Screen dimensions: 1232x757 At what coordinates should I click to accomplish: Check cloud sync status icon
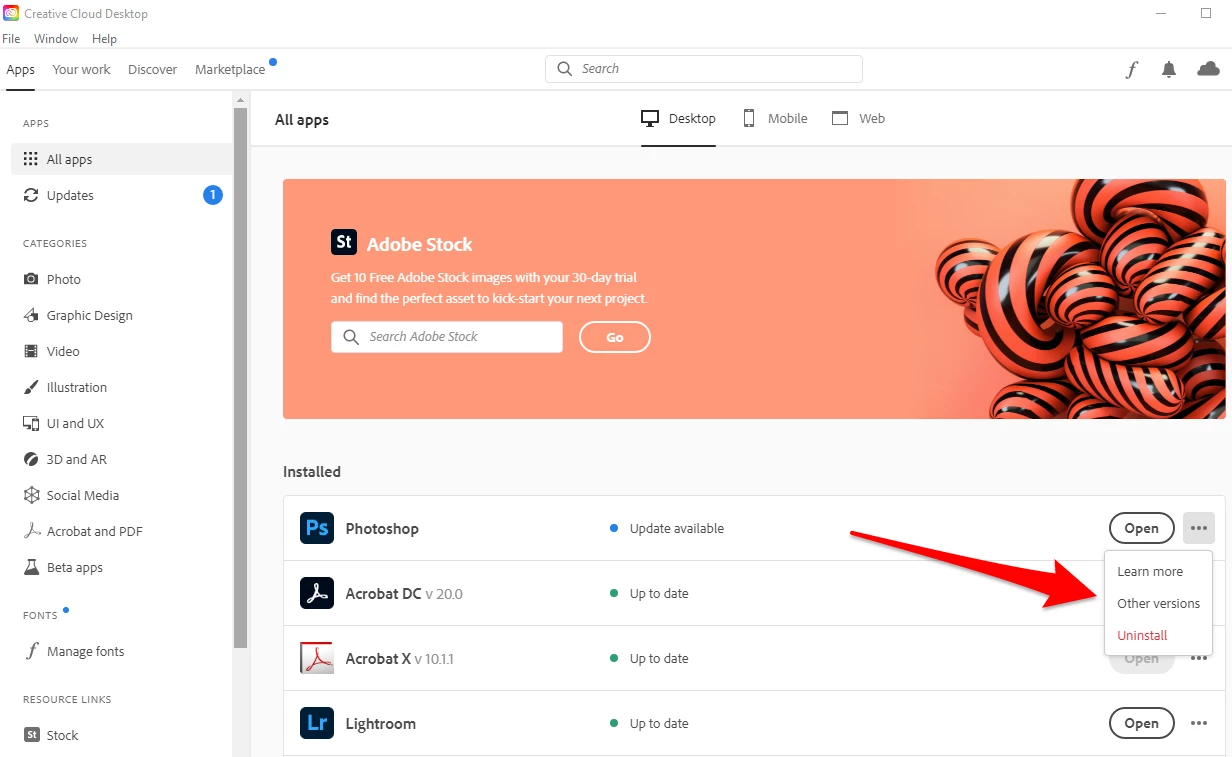1208,68
